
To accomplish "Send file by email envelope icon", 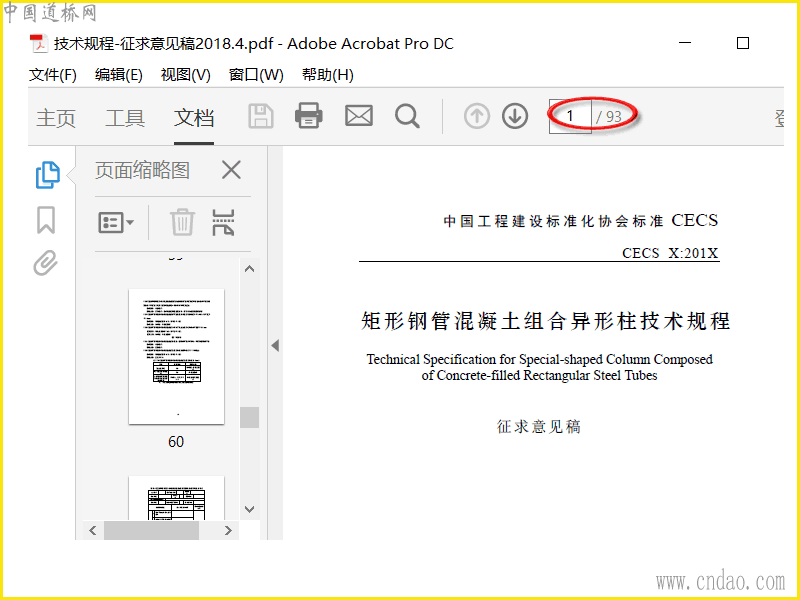I will (359, 116).
